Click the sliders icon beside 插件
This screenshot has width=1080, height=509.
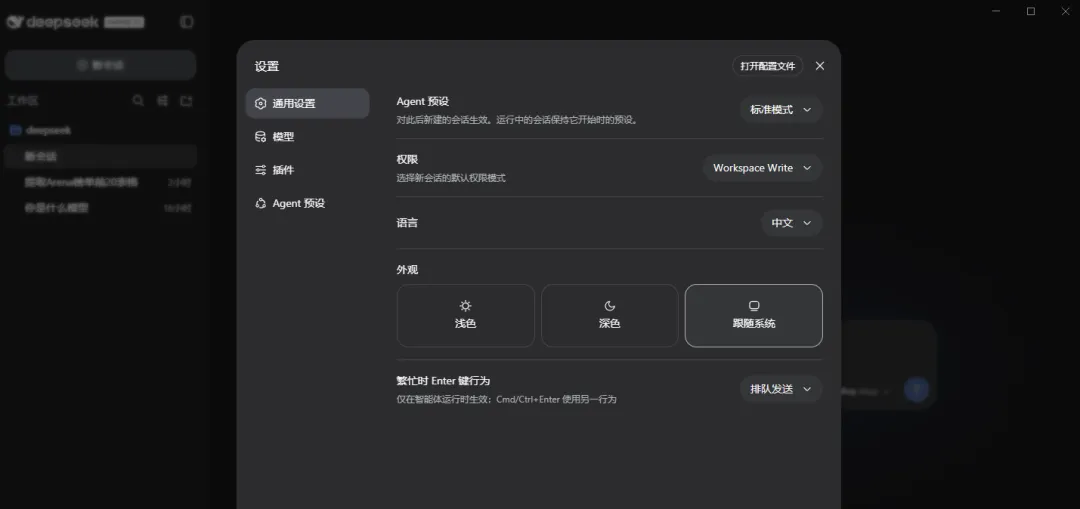tap(260, 169)
